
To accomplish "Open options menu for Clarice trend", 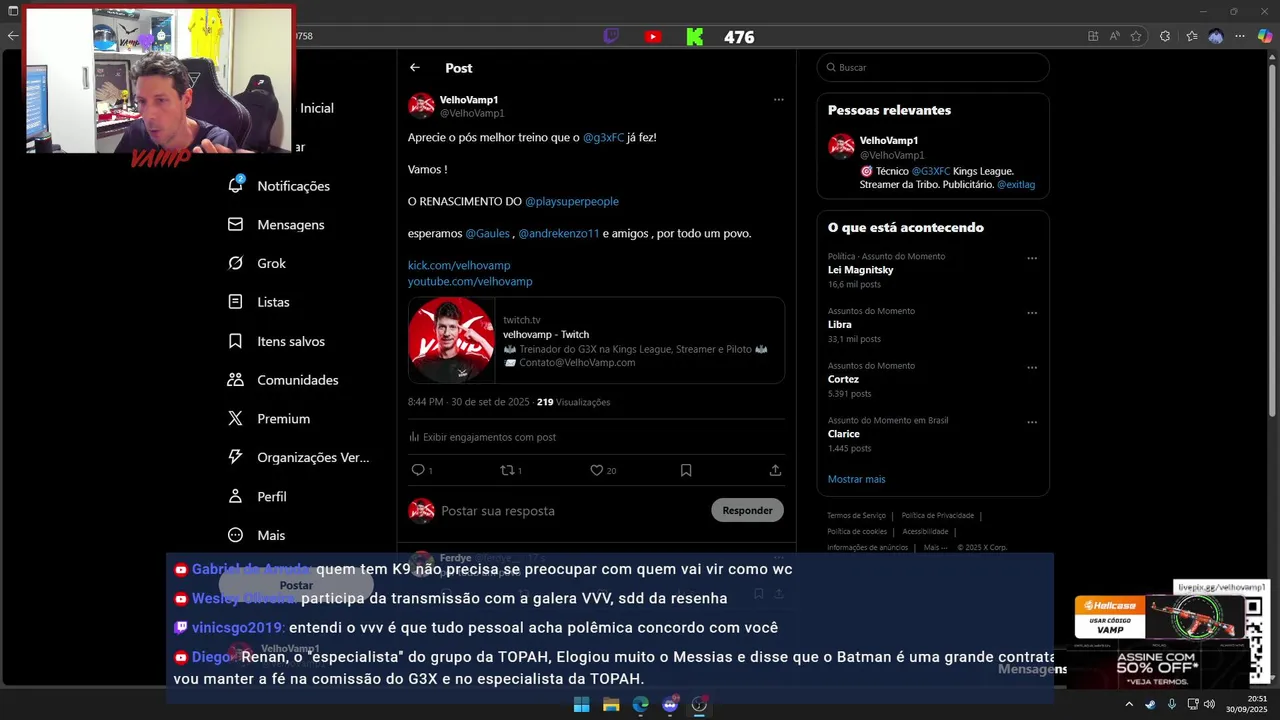I will 1032,422.
